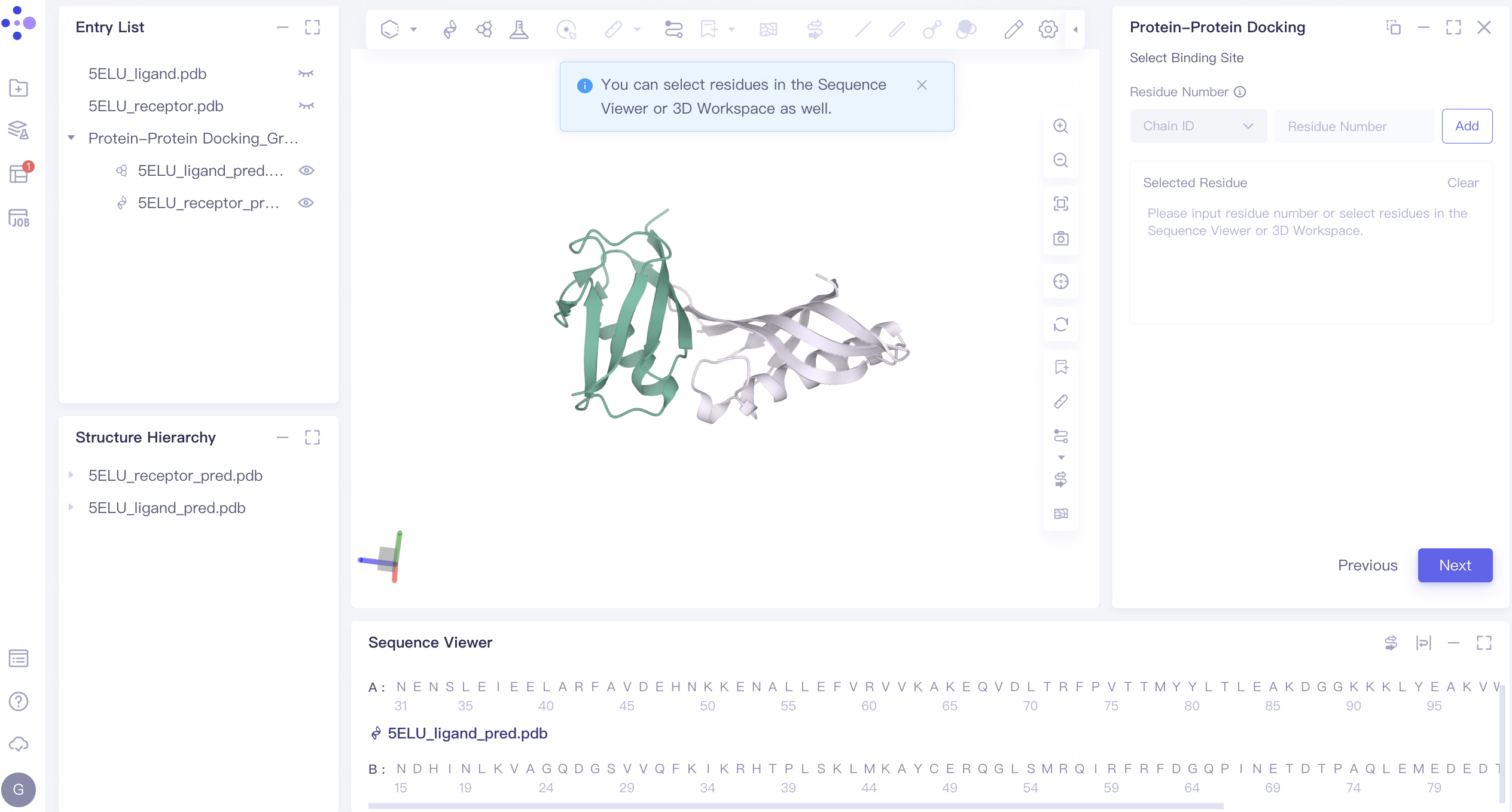
Task: Click the reset rotation icon in viewport
Action: pyautogui.click(x=1060, y=324)
